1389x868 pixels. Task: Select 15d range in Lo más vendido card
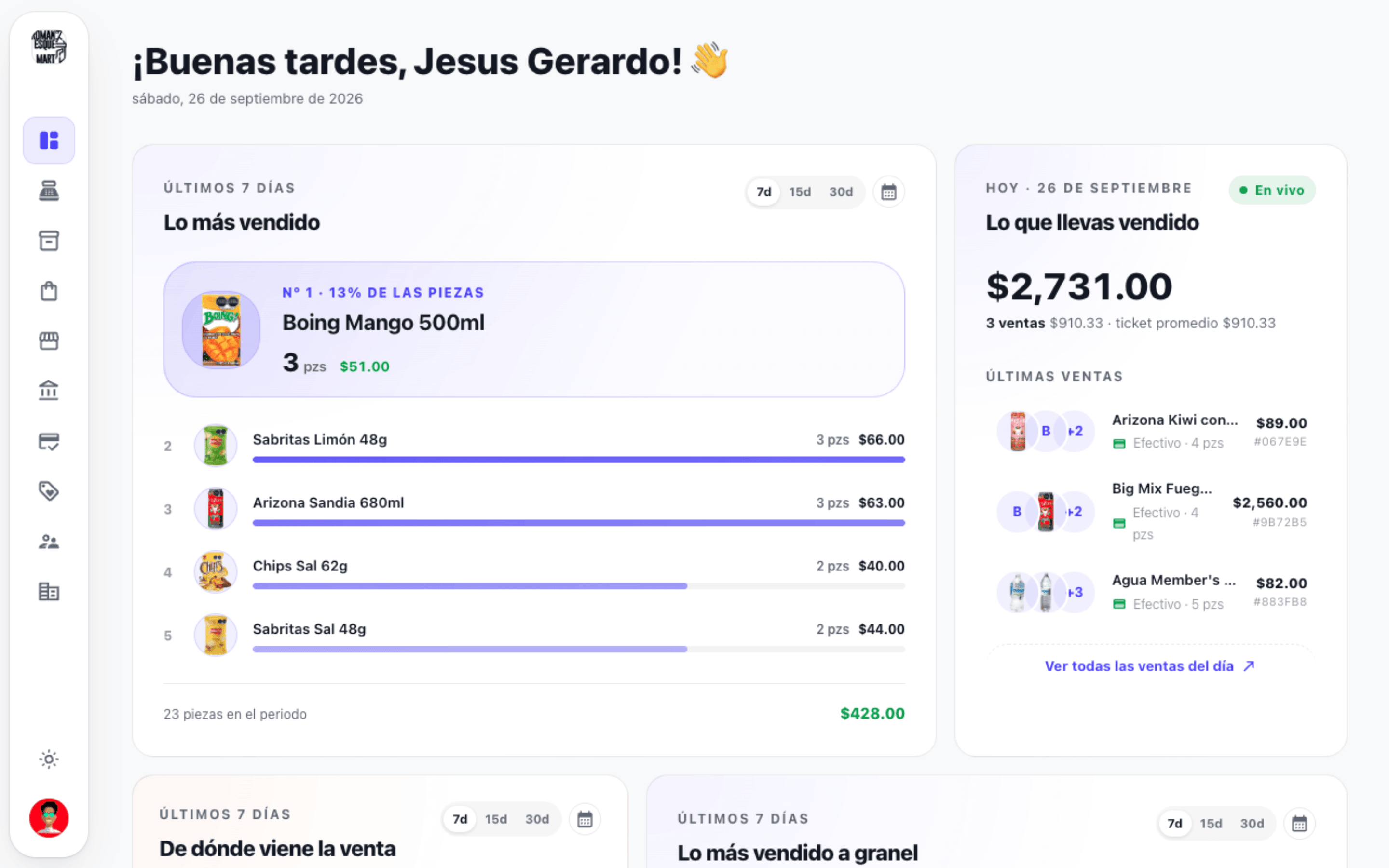click(800, 192)
